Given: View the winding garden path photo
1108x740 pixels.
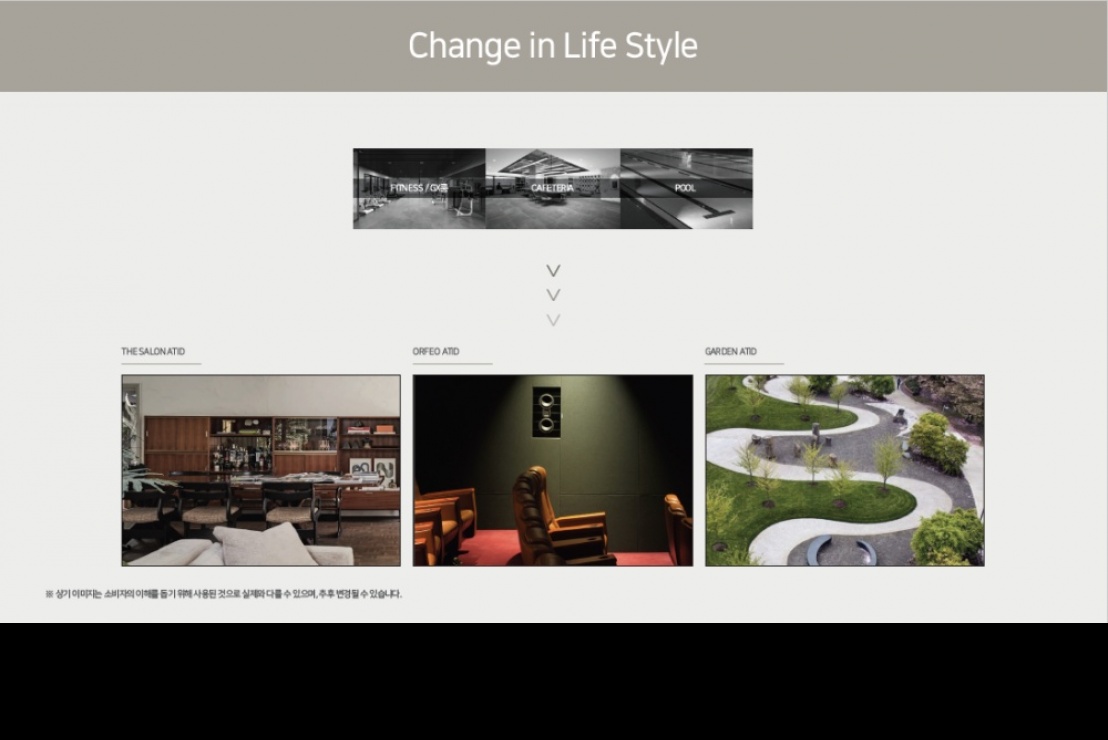Looking at the screenshot, I should click(x=844, y=470).
